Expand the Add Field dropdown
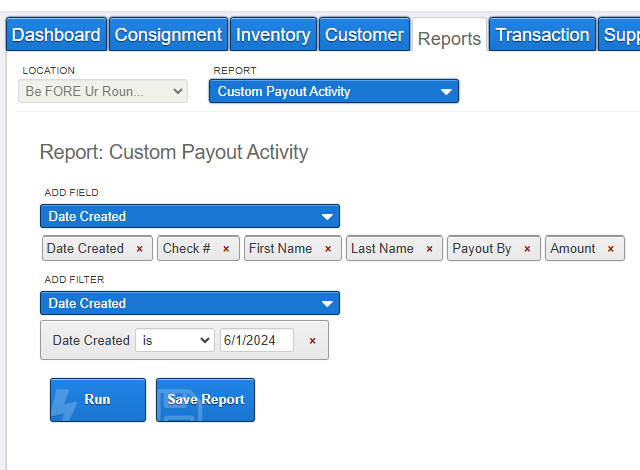This screenshot has width=640, height=470. click(x=190, y=216)
